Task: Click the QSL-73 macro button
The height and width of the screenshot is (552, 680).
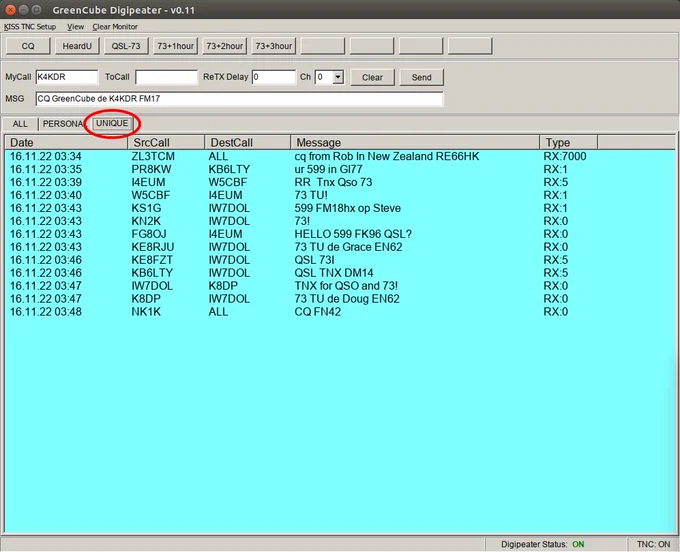Action: point(126,46)
